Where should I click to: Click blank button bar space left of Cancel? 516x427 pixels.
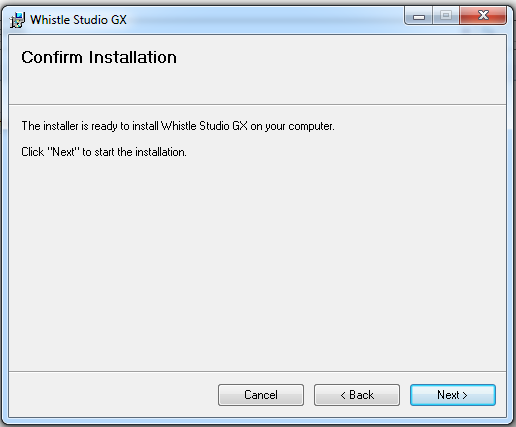coord(113,395)
